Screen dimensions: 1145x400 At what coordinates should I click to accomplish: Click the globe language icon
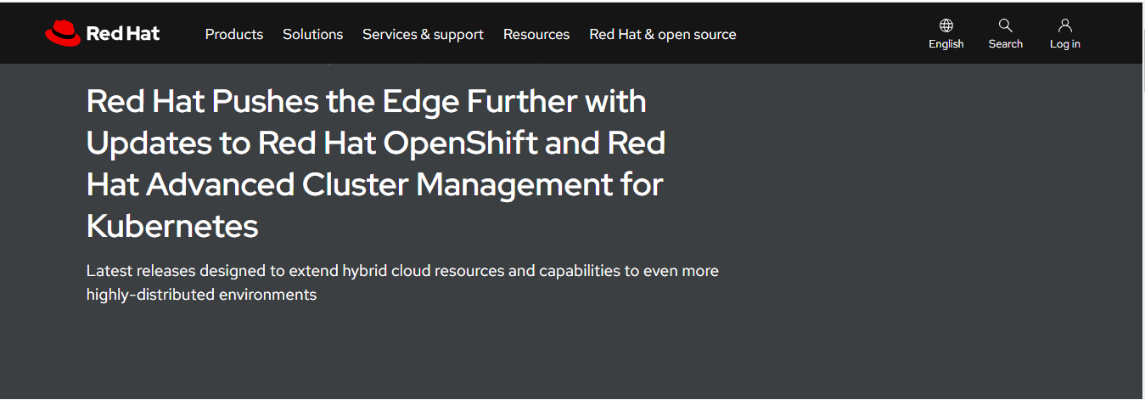tap(946, 25)
